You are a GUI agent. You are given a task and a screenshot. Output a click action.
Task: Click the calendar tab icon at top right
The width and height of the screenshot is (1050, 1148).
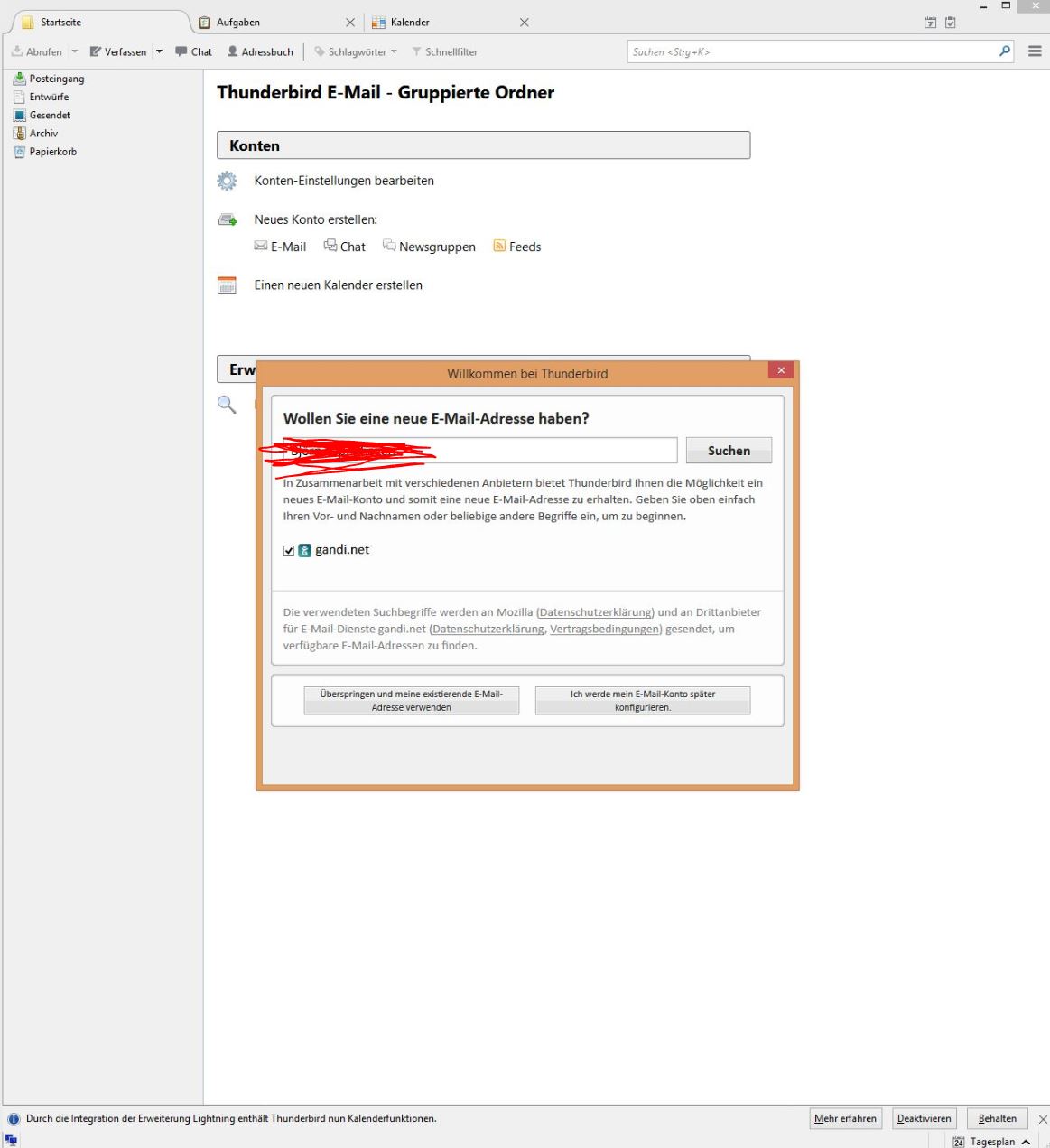931,23
